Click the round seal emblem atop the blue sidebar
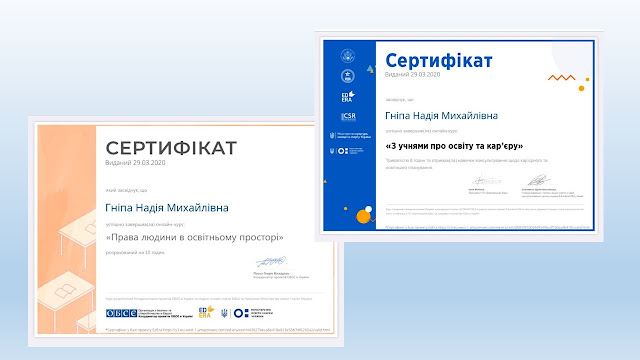This screenshot has width=640, height=360. coord(348,56)
